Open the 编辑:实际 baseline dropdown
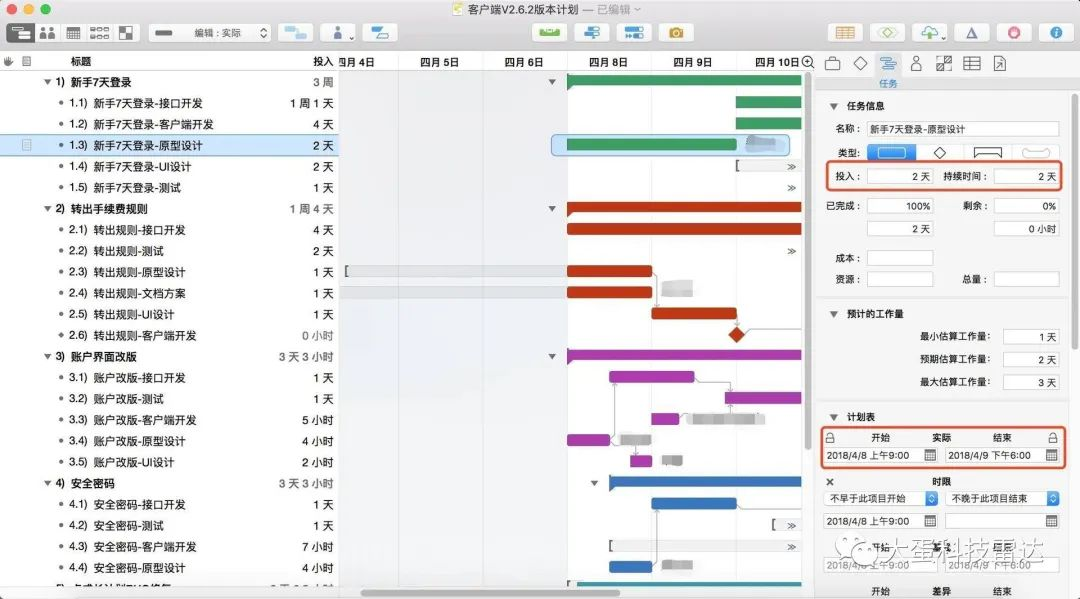This screenshot has height=599, width=1080. click(x=210, y=32)
